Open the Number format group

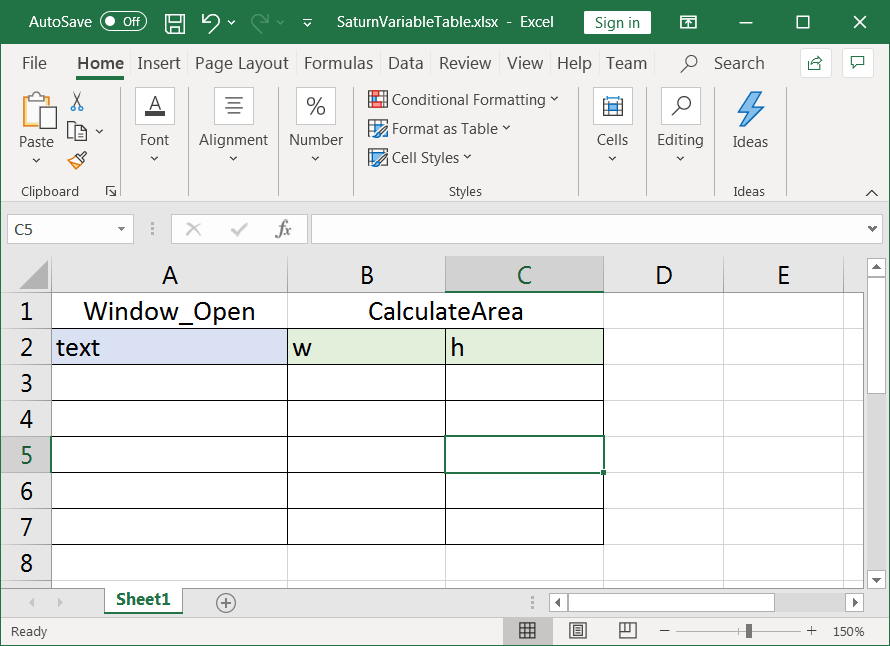click(316, 126)
